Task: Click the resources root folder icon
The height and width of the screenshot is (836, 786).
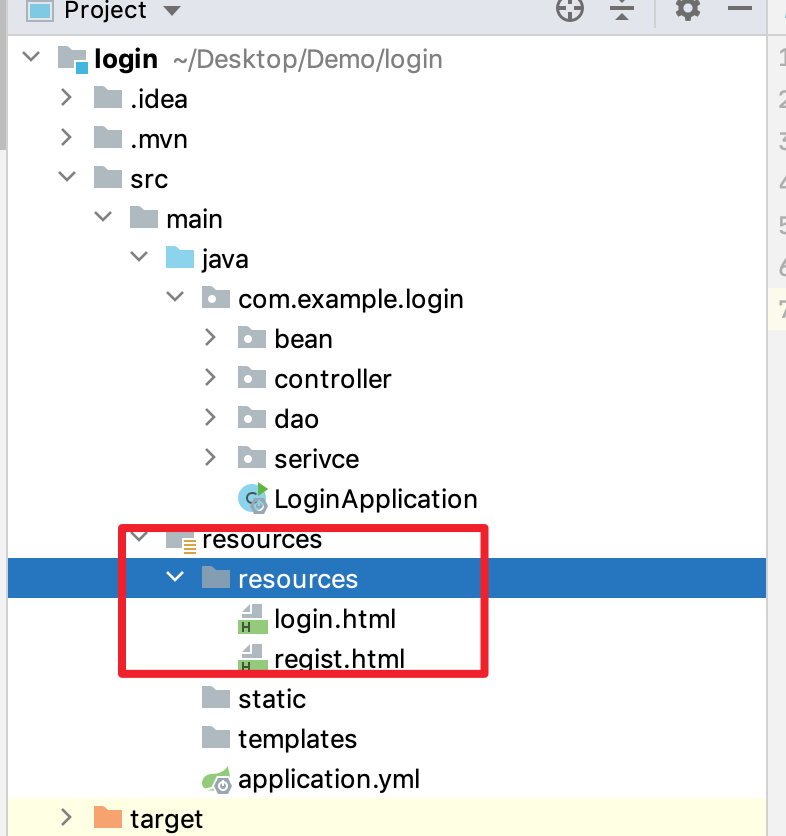Action: pos(181,541)
